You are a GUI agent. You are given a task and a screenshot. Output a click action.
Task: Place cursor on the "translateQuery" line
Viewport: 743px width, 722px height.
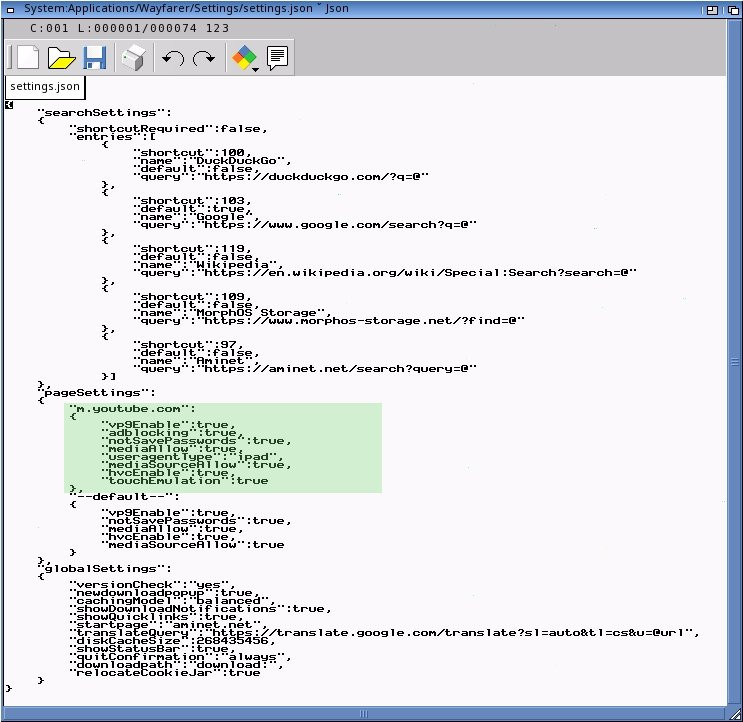tap(380, 632)
